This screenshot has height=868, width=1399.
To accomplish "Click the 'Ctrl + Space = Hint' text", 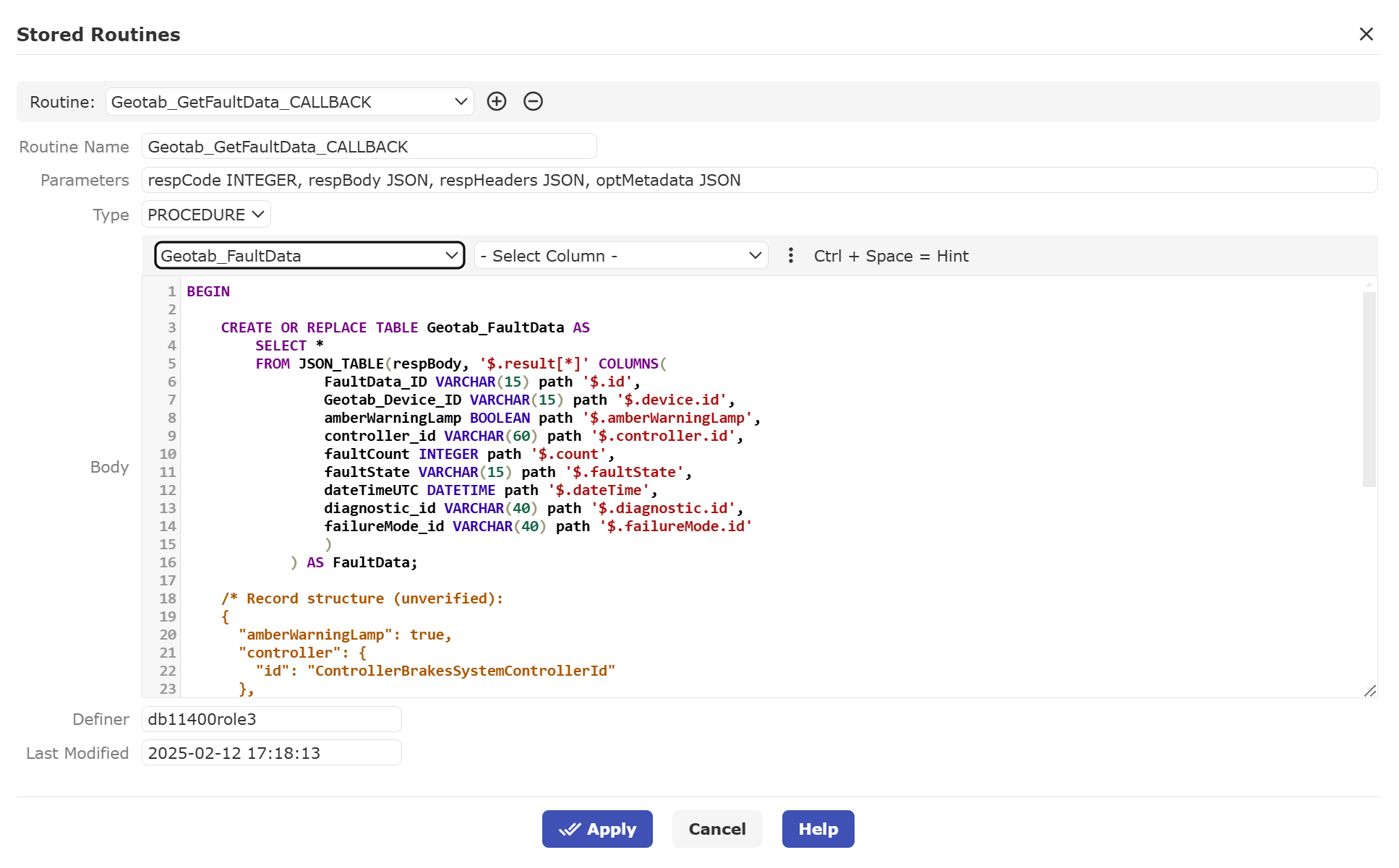I will (891, 256).
